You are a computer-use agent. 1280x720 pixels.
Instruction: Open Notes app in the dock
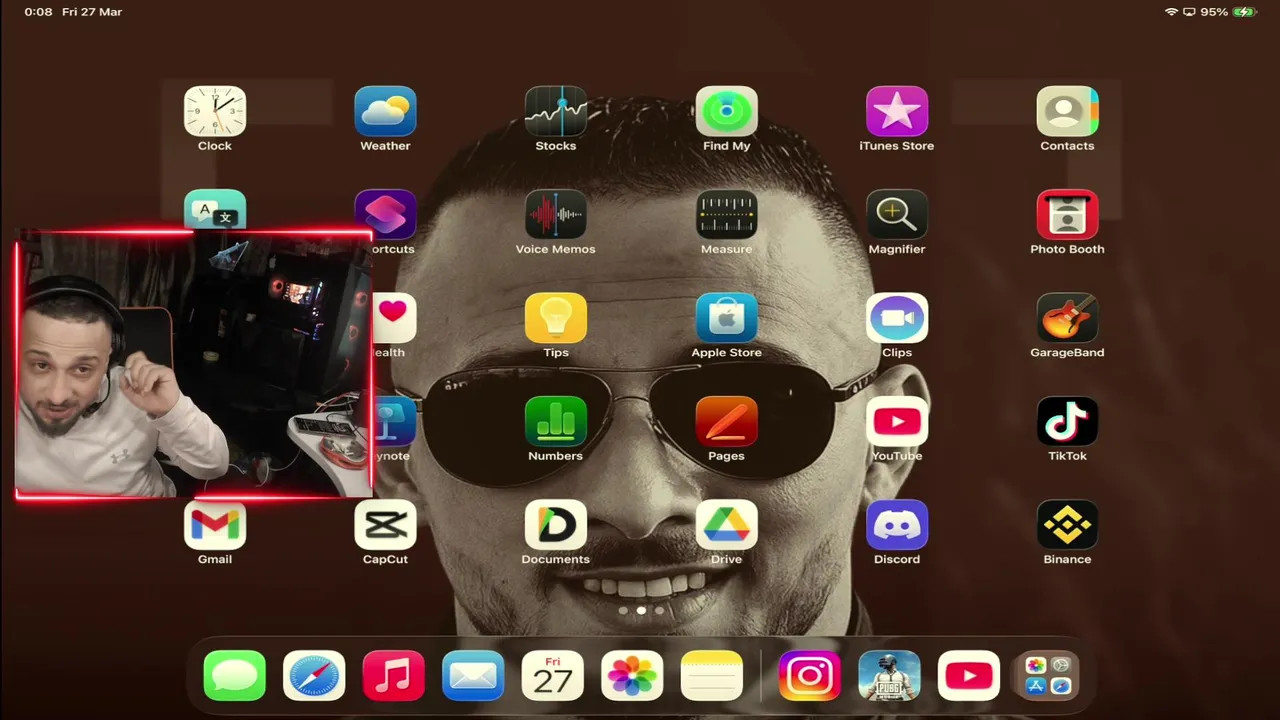pos(711,676)
